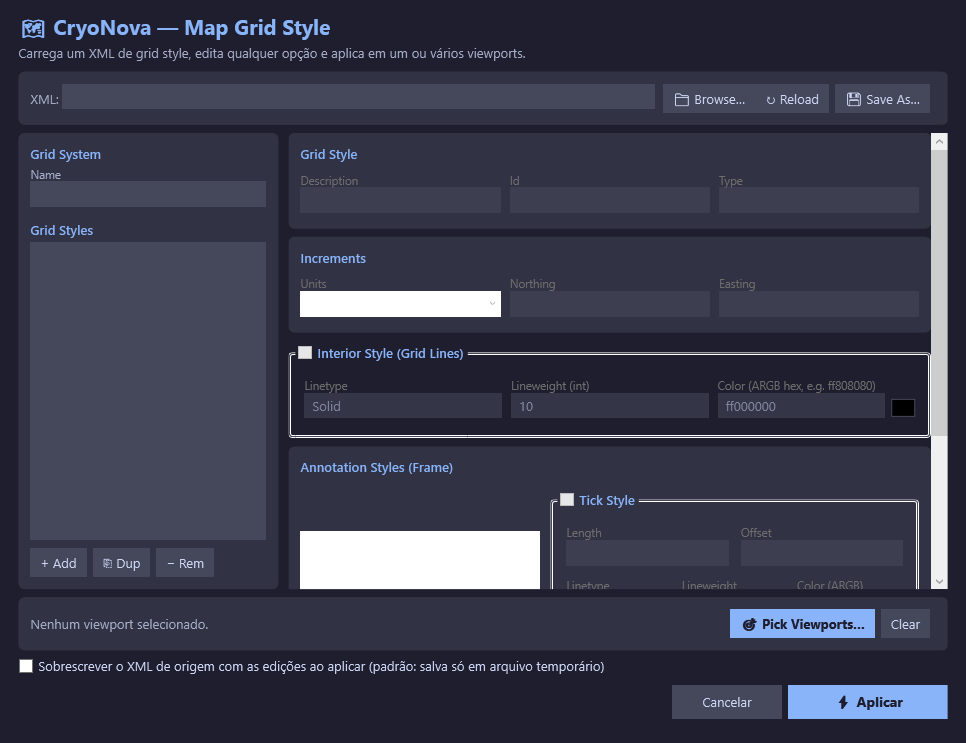
Task: Click the scrollbar down arrow
Action: point(940,581)
